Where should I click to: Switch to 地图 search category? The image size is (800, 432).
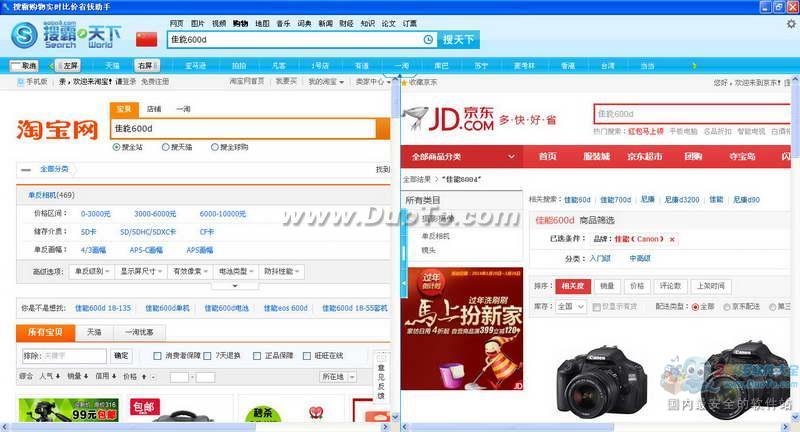[x=262, y=23]
